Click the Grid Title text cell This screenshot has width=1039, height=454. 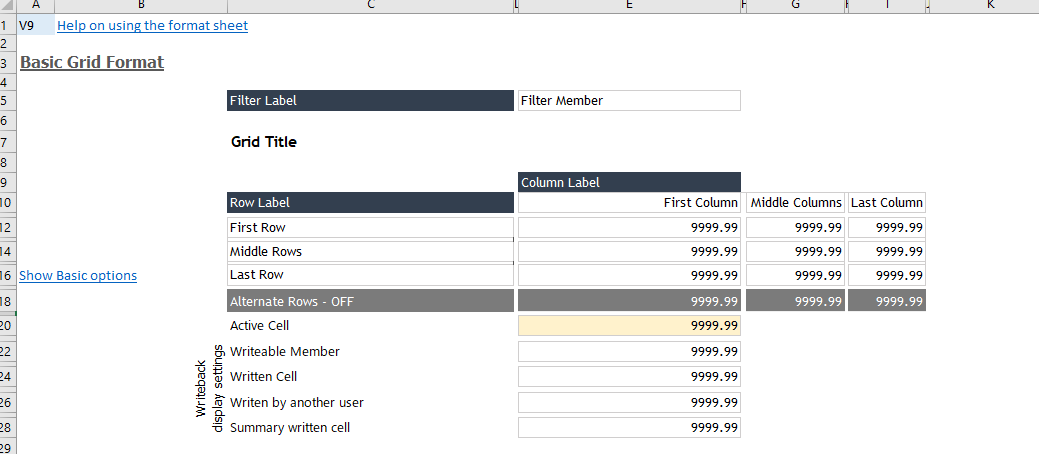point(264,142)
